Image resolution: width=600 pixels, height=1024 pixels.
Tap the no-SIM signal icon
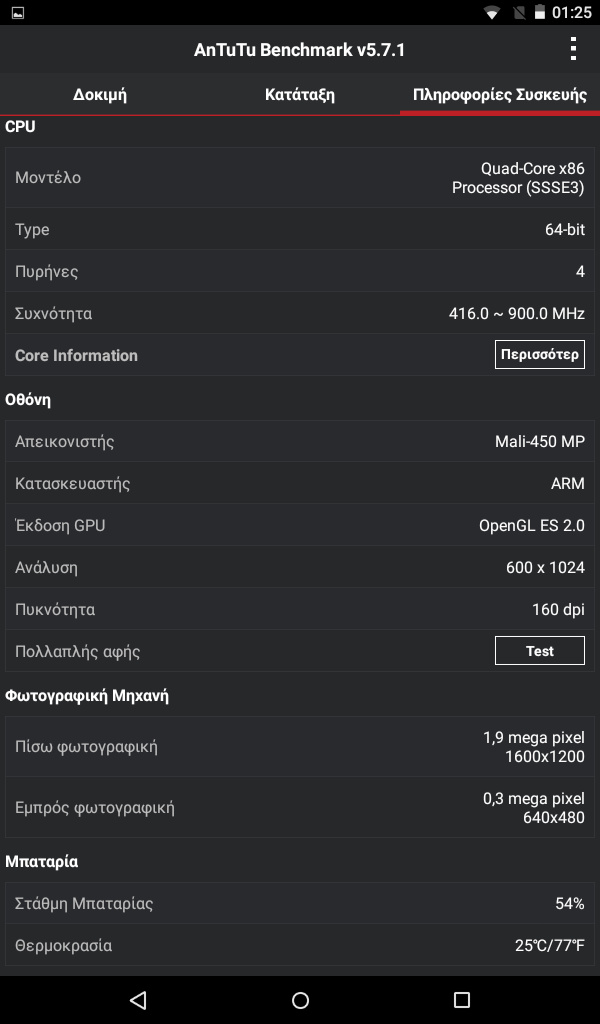click(519, 12)
